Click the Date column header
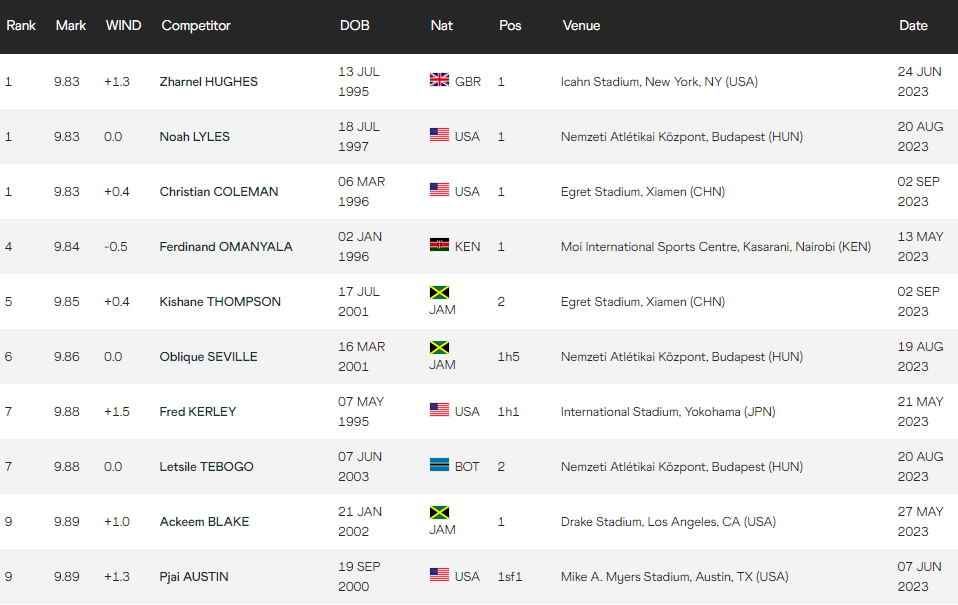958x605 pixels. pyautogui.click(x=913, y=26)
